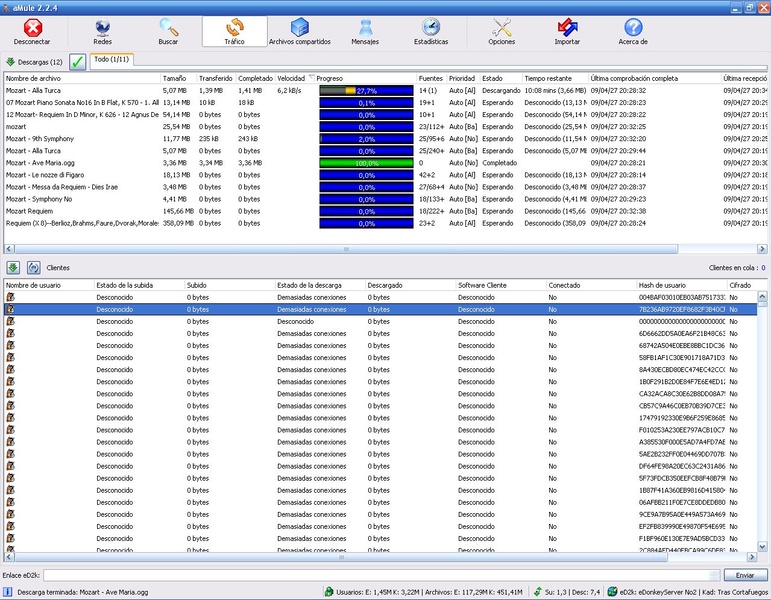Sort downloads by Tamaño column
The width and height of the screenshot is (771, 600).
(x=178, y=78)
